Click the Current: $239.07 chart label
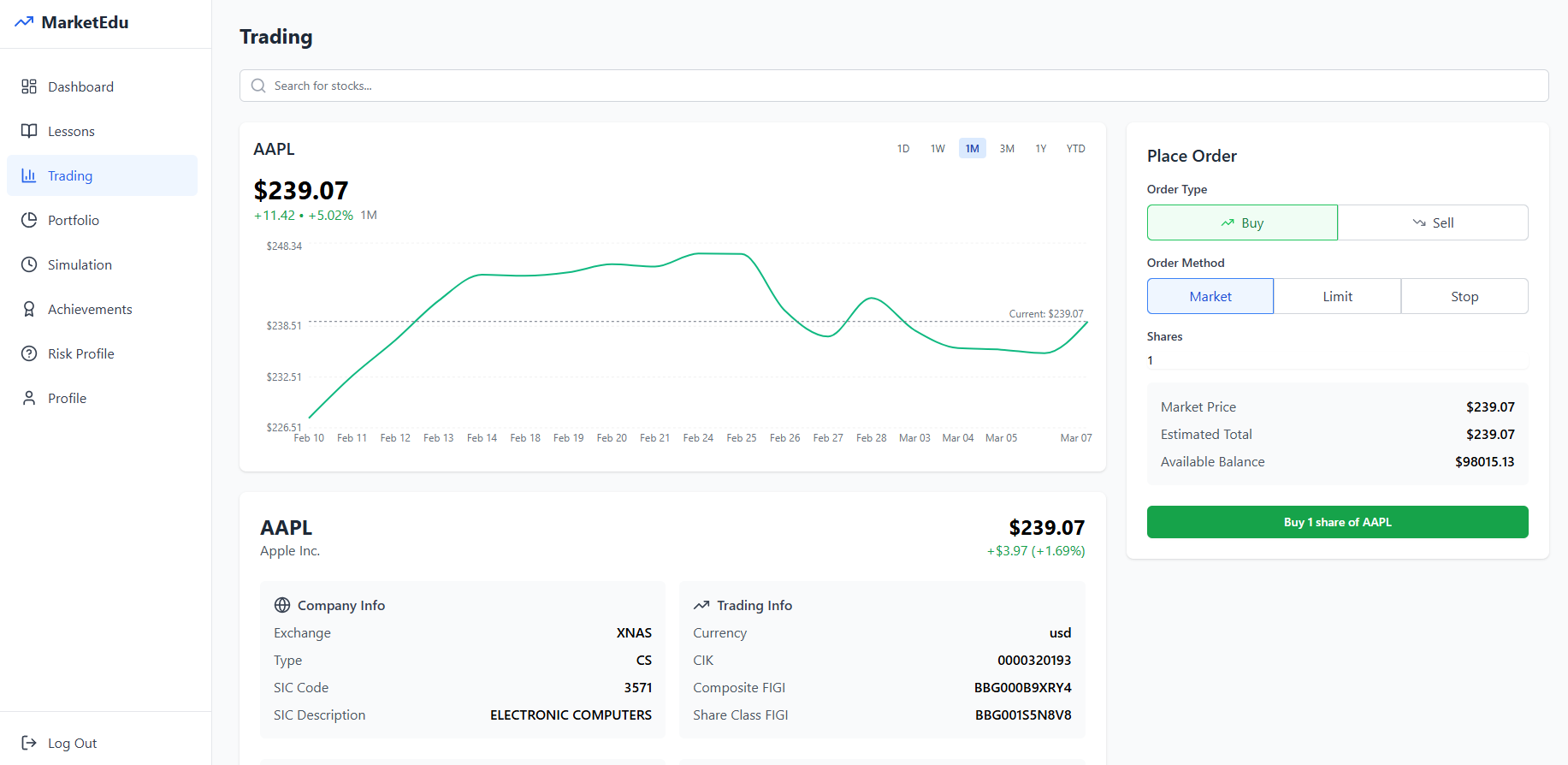1568x765 pixels. point(1046,314)
